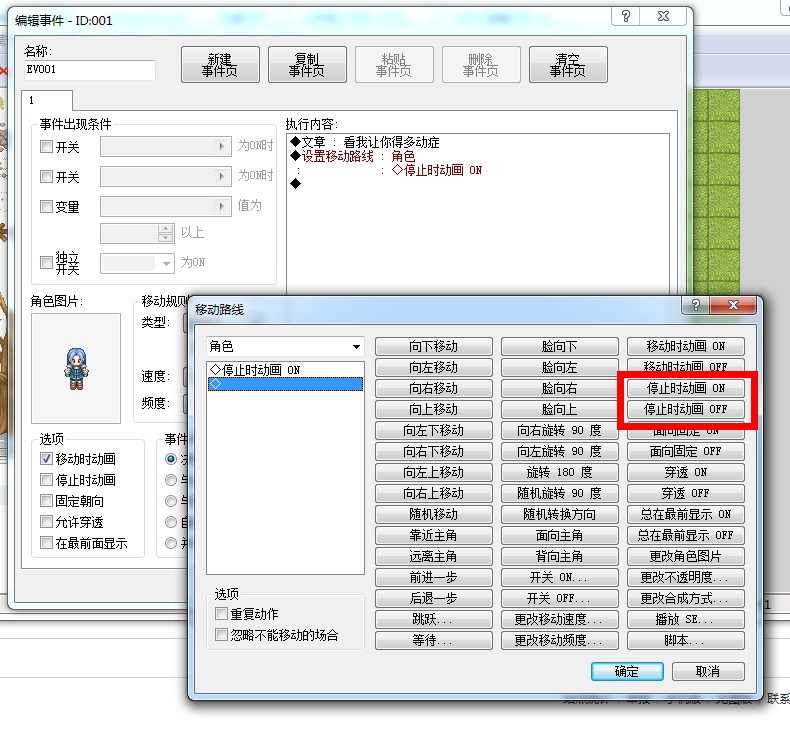Select event page tab 1

(x=47, y=100)
